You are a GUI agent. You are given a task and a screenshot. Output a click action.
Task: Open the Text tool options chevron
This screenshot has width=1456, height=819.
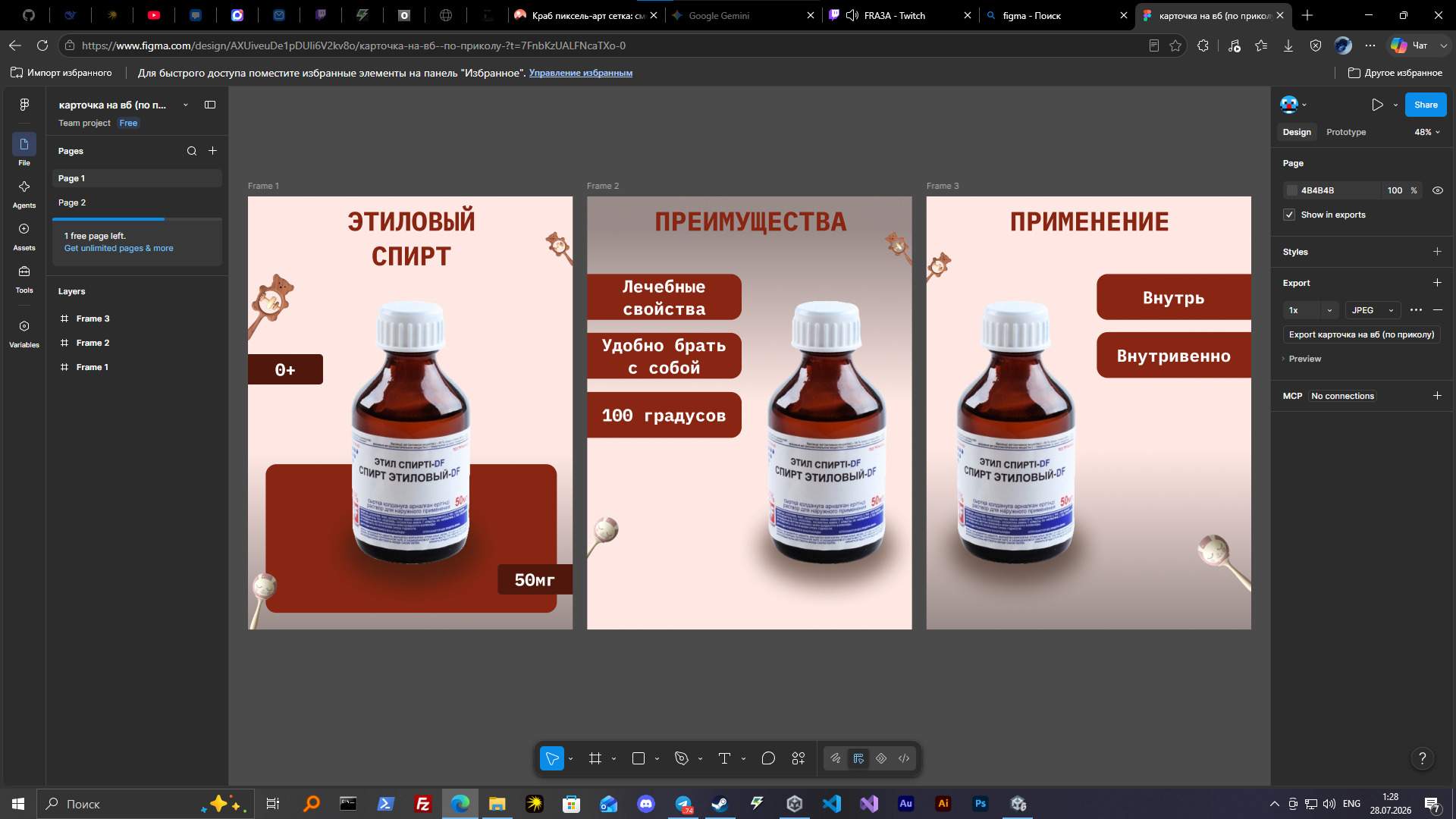tap(743, 758)
